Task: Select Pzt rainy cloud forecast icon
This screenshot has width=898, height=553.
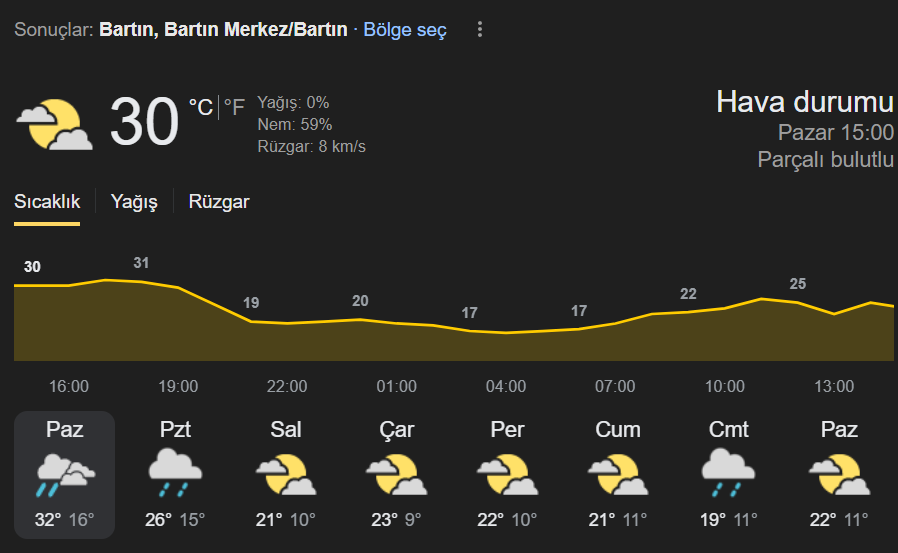Action: tap(175, 473)
